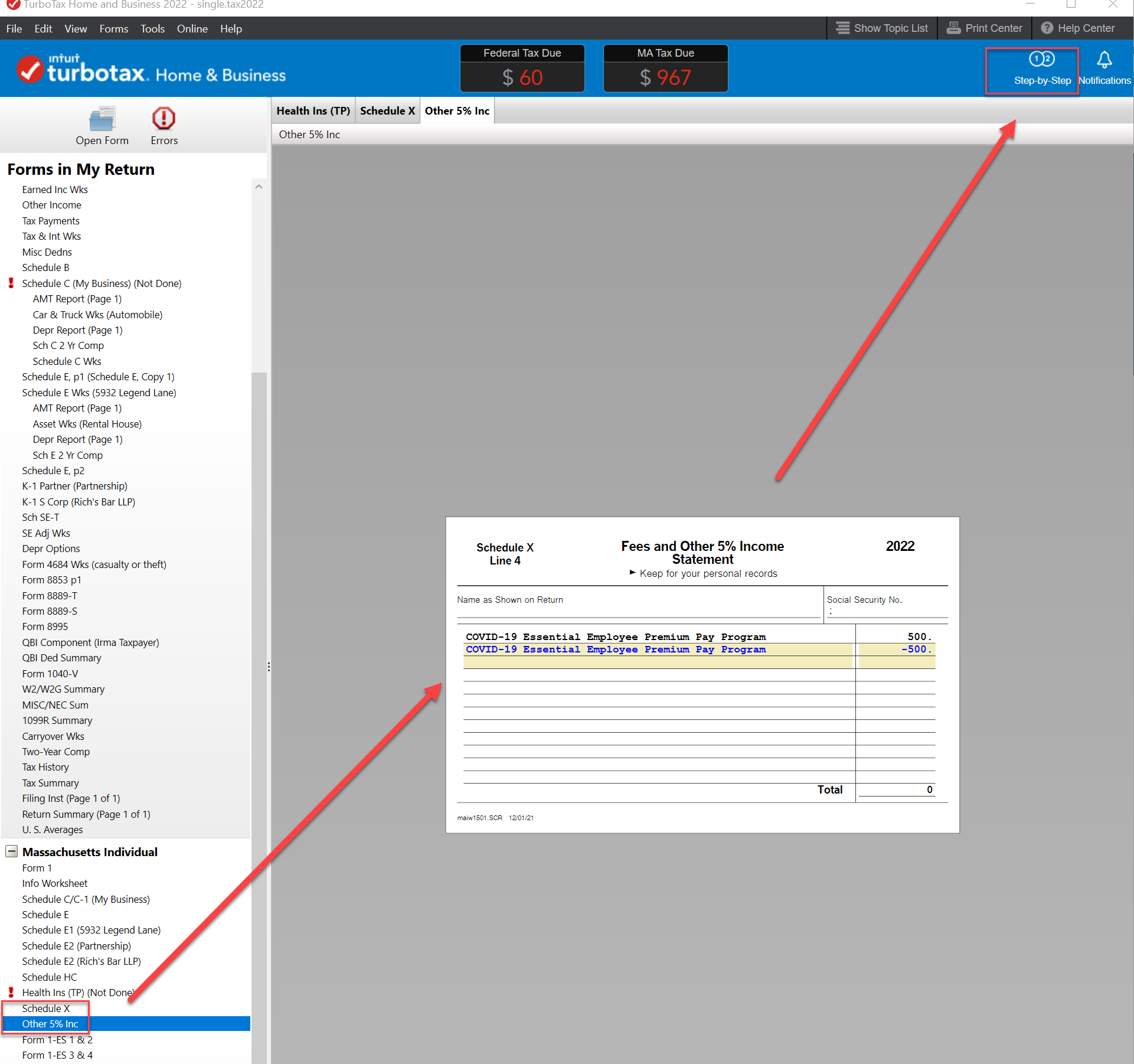Click the forms list scroll-up arrow
The height and width of the screenshot is (1064, 1134).
point(259,187)
